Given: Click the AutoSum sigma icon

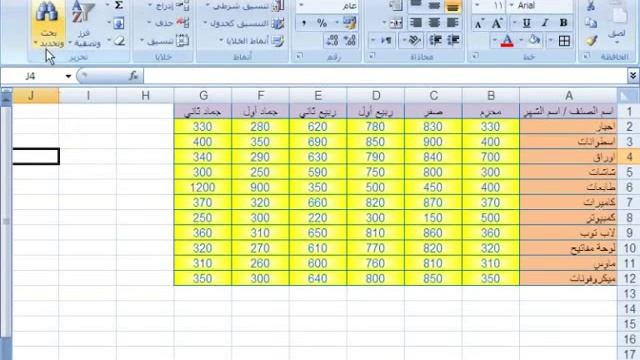Looking at the screenshot, I should [x=119, y=5].
